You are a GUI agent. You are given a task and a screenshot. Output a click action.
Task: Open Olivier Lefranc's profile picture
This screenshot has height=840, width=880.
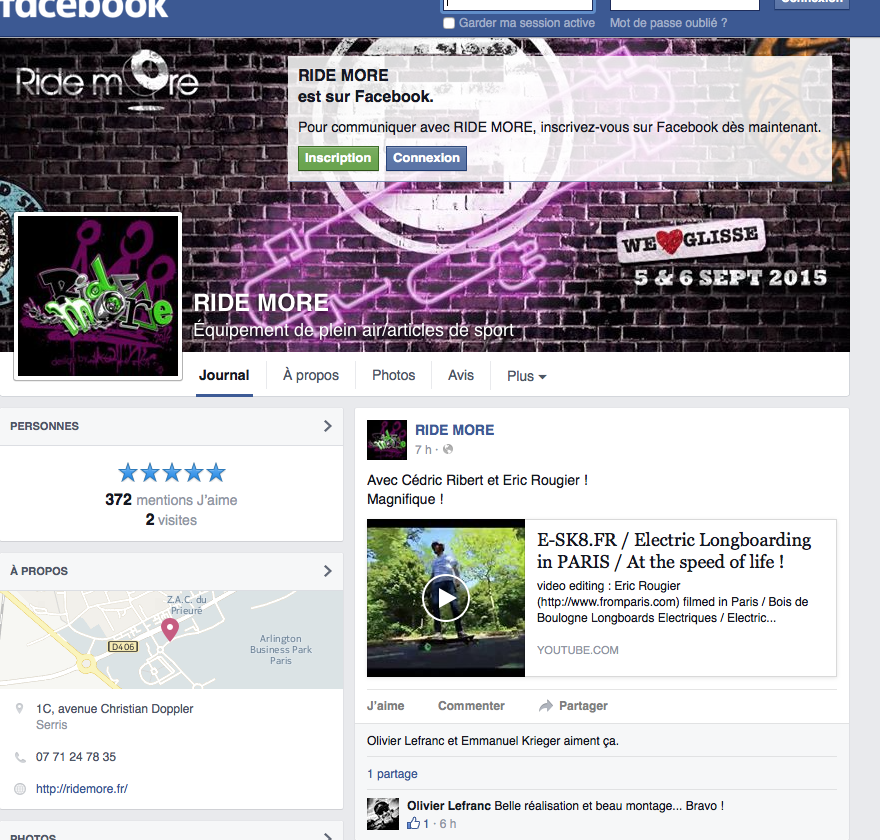383,814
